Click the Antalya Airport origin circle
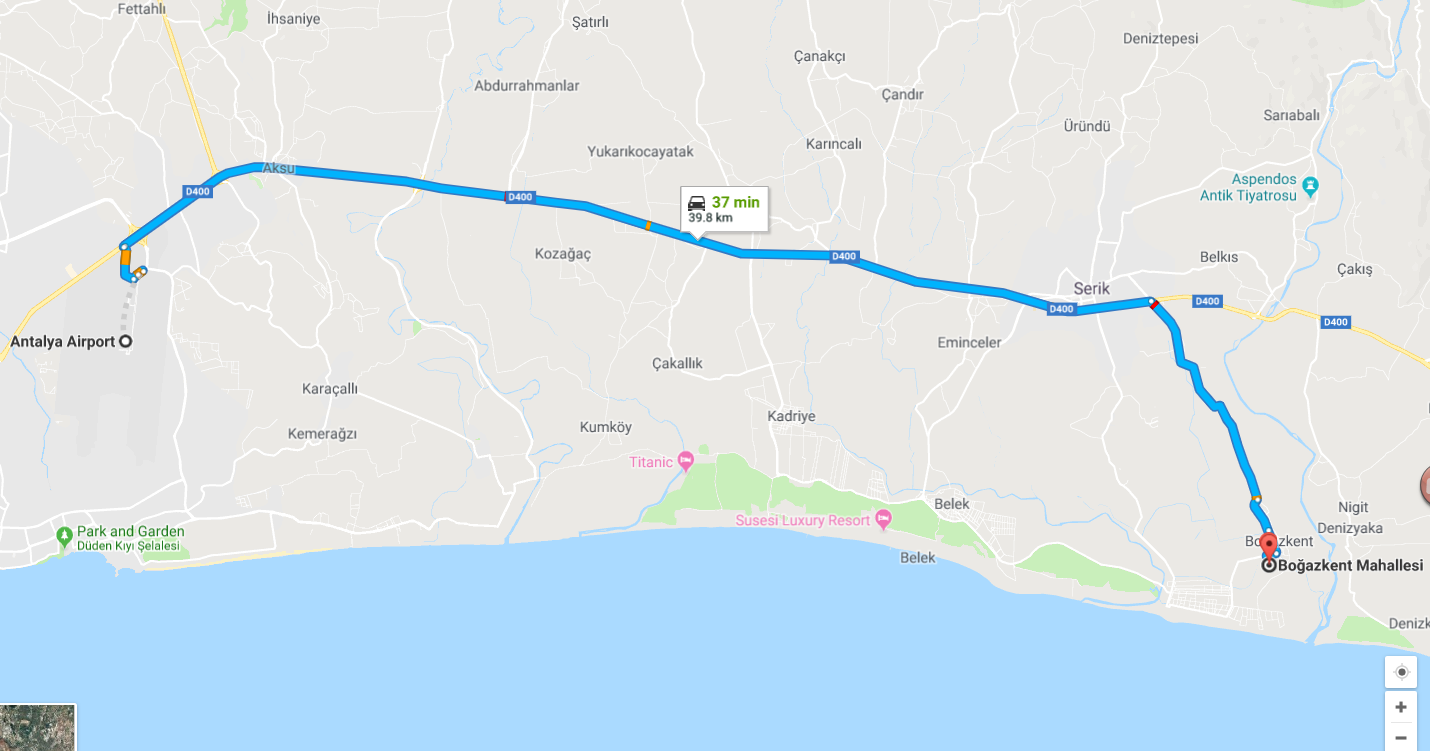Image resolution: width=1430 pixels, height=751 pixels. point(126,342)
